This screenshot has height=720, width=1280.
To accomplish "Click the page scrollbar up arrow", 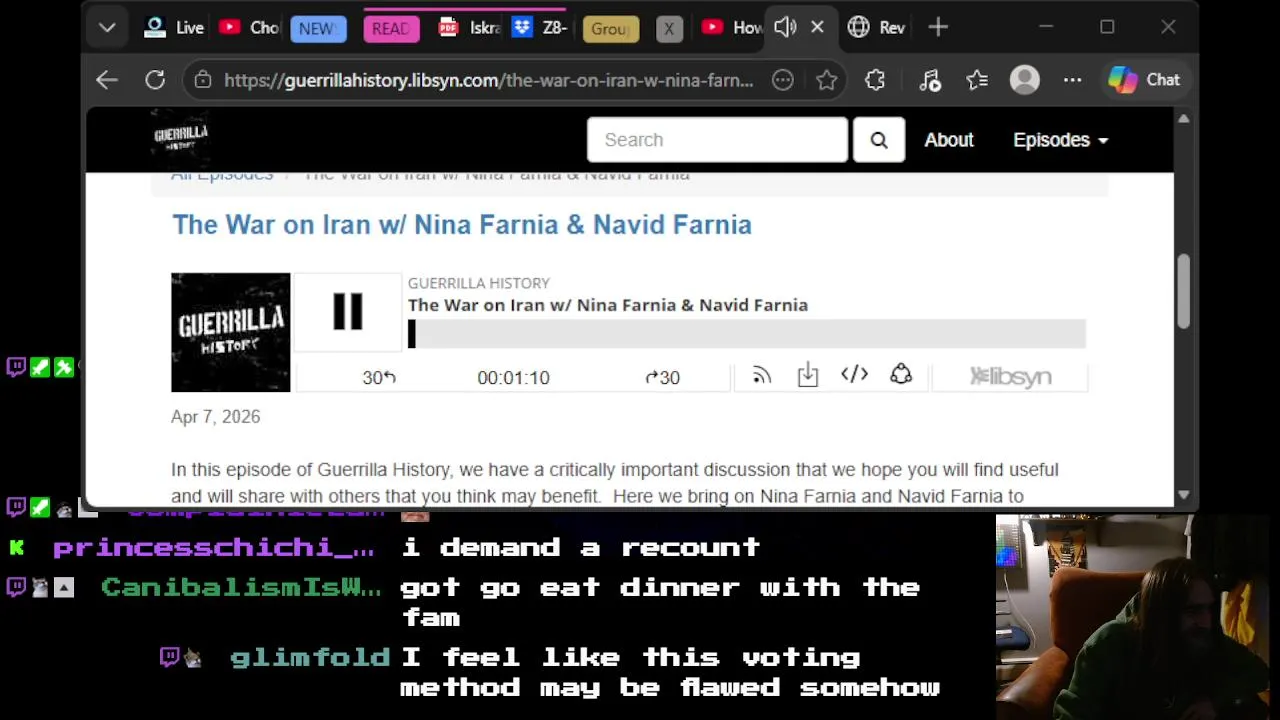I will tap(1184, 119).
